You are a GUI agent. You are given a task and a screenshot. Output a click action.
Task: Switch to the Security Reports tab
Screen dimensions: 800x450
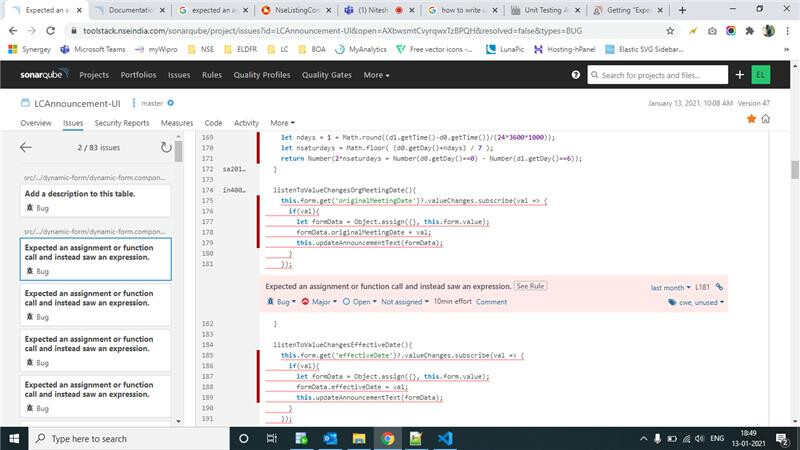click(122, 123)
